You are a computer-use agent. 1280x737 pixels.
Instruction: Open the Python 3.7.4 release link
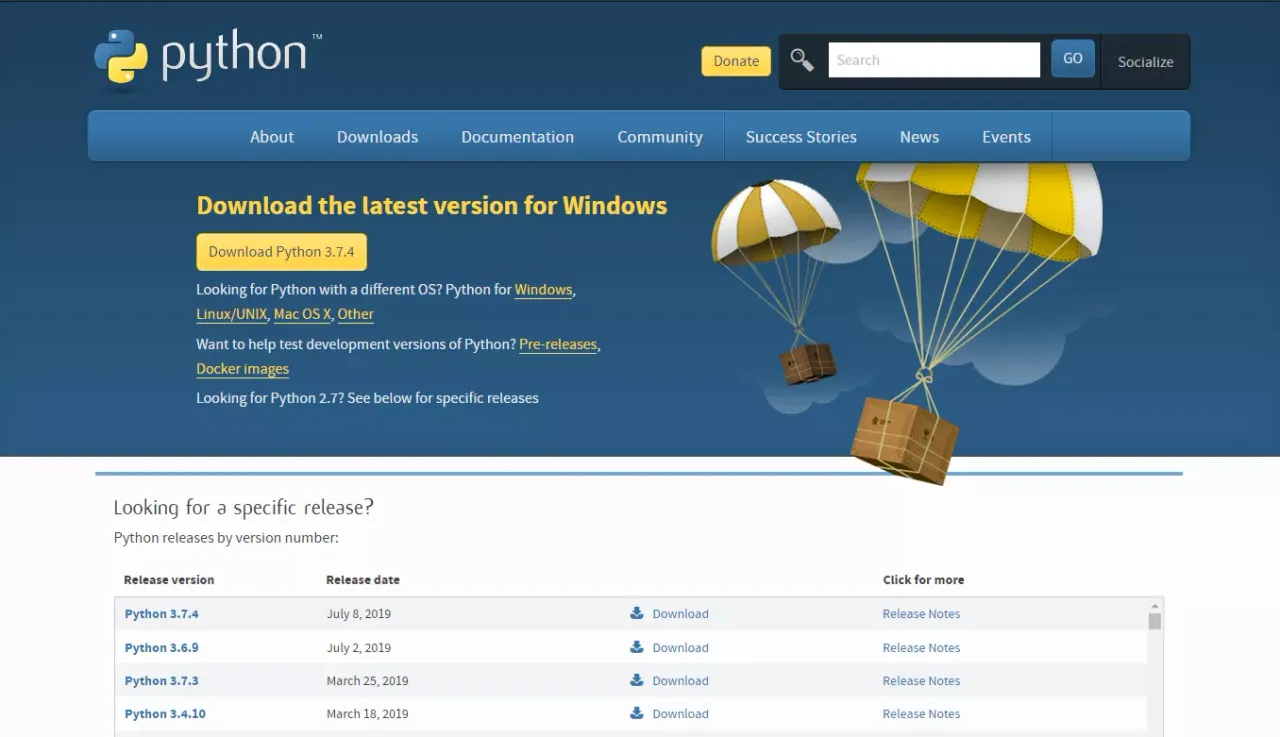(162, 614)
